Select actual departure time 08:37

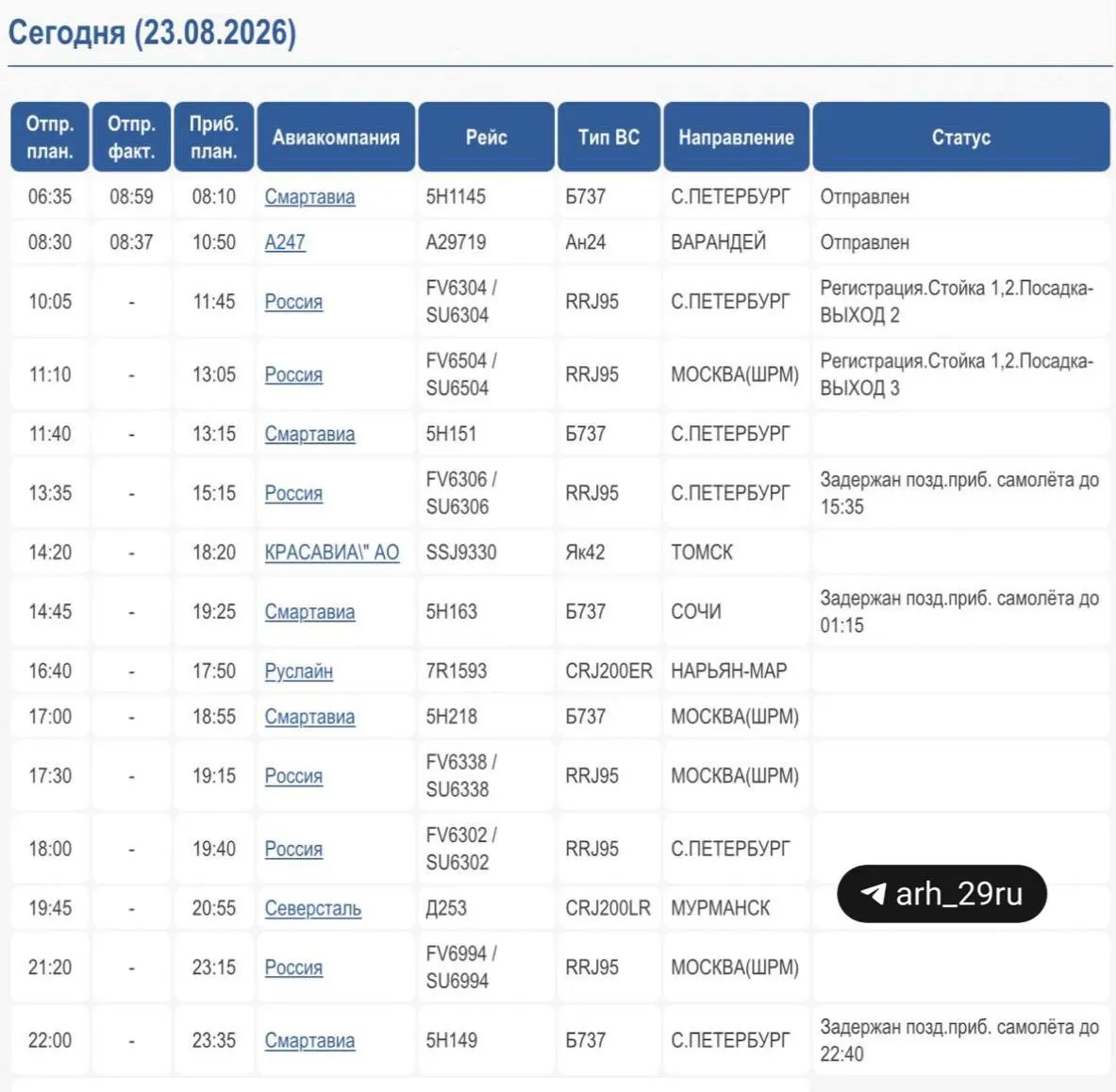(132, 242)
